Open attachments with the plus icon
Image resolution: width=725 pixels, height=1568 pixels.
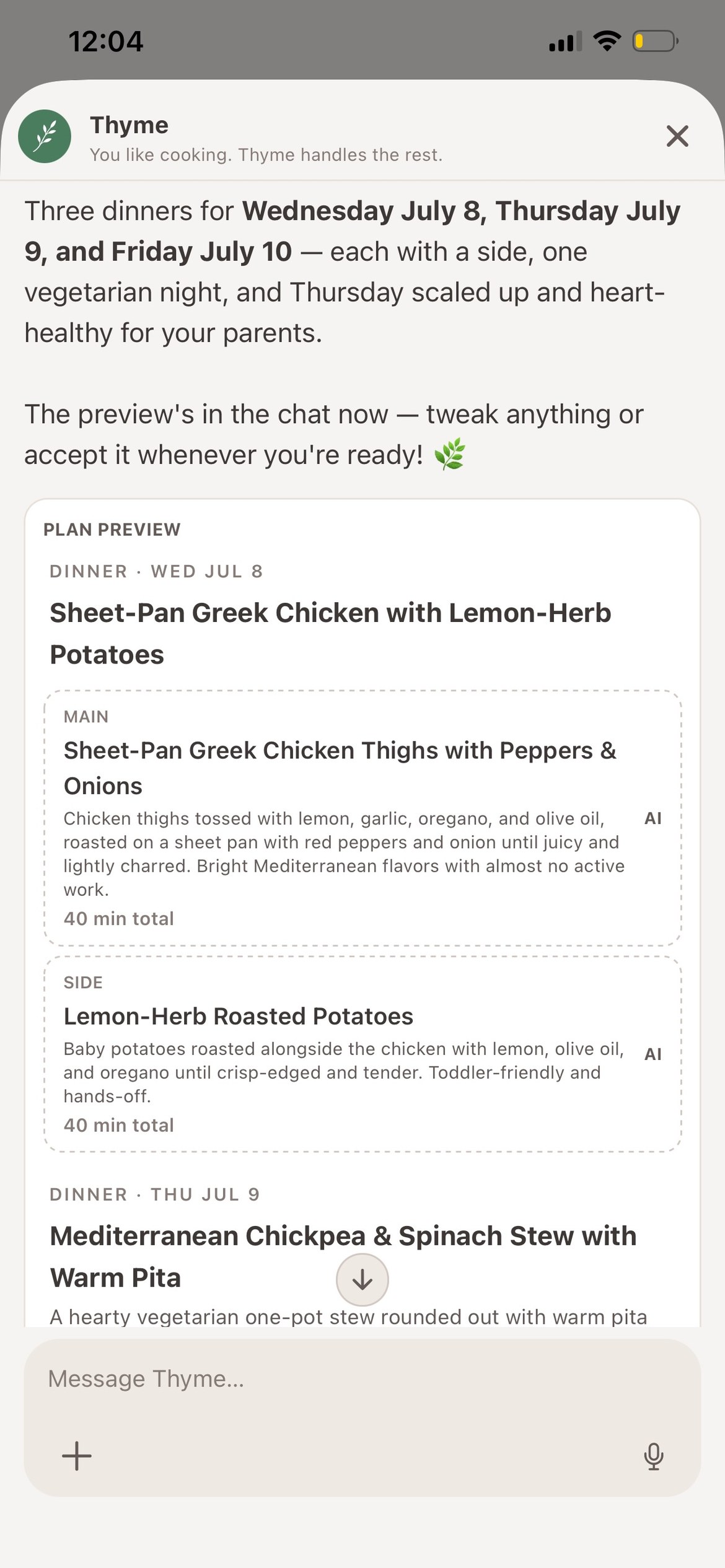point(77,1456)
